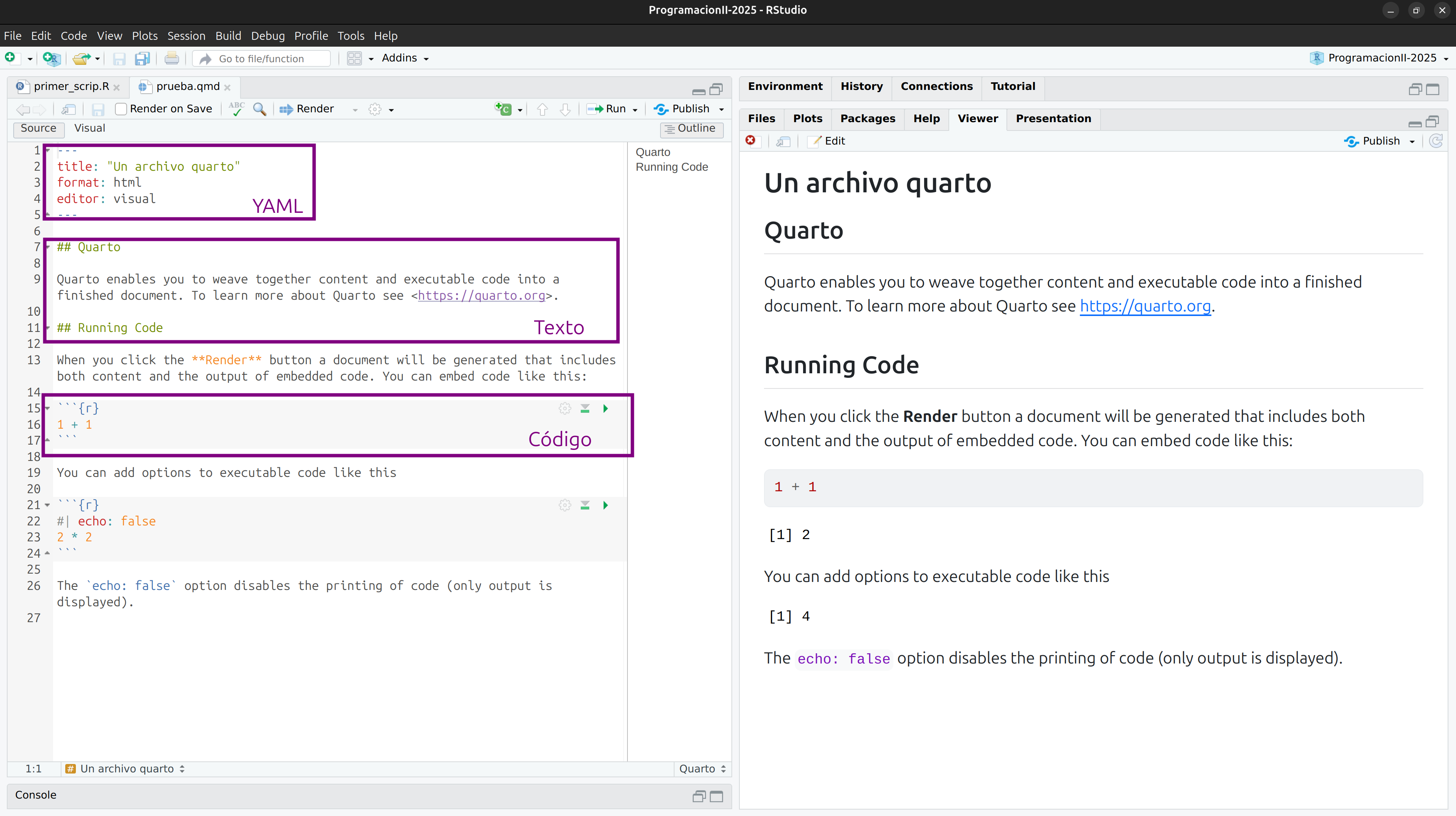Go to next chunk down arrow
The image size is (1456, 816).
(565, 109)
